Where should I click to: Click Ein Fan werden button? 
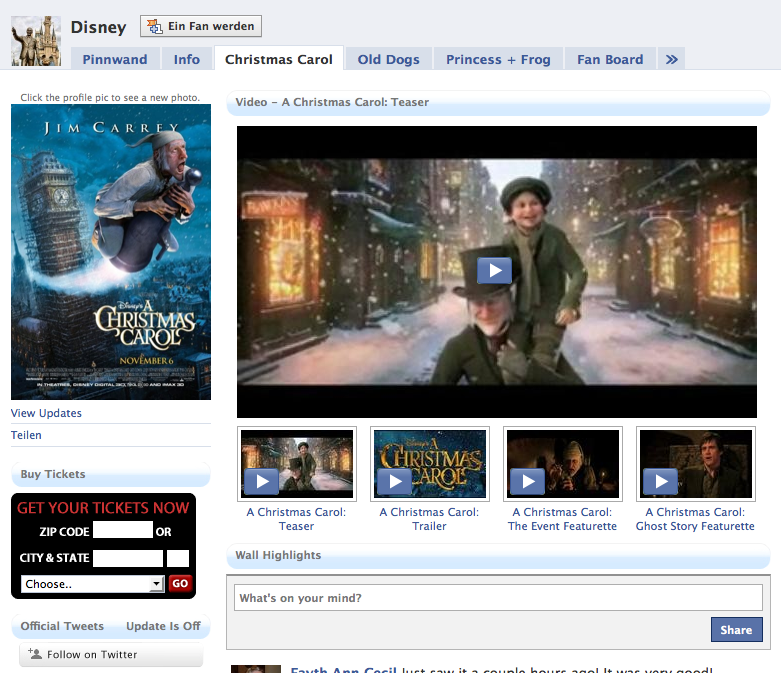tap(201, 26)
